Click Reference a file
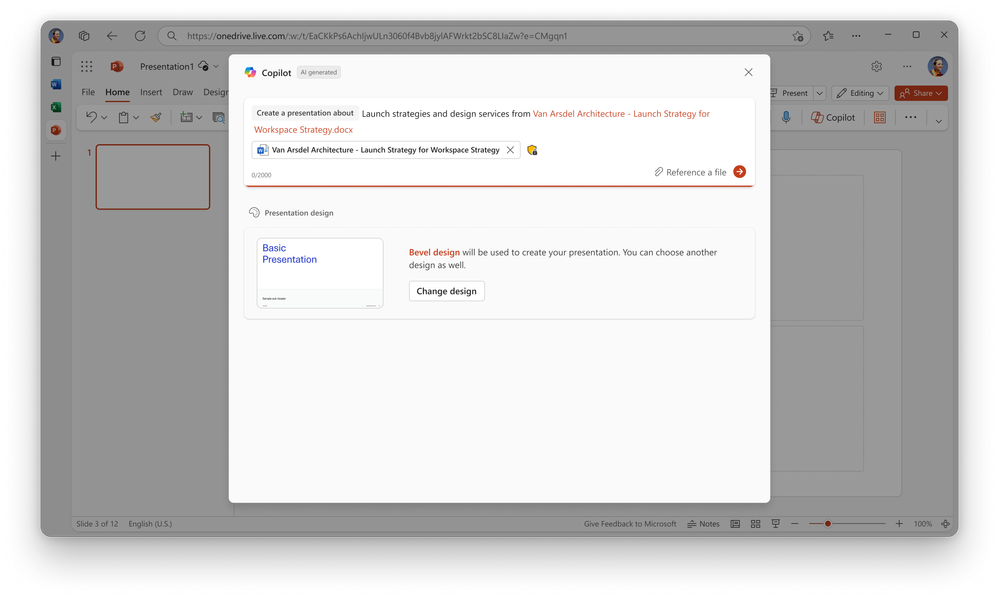Viewport: 999px width, 598px height. coord(690,172)
